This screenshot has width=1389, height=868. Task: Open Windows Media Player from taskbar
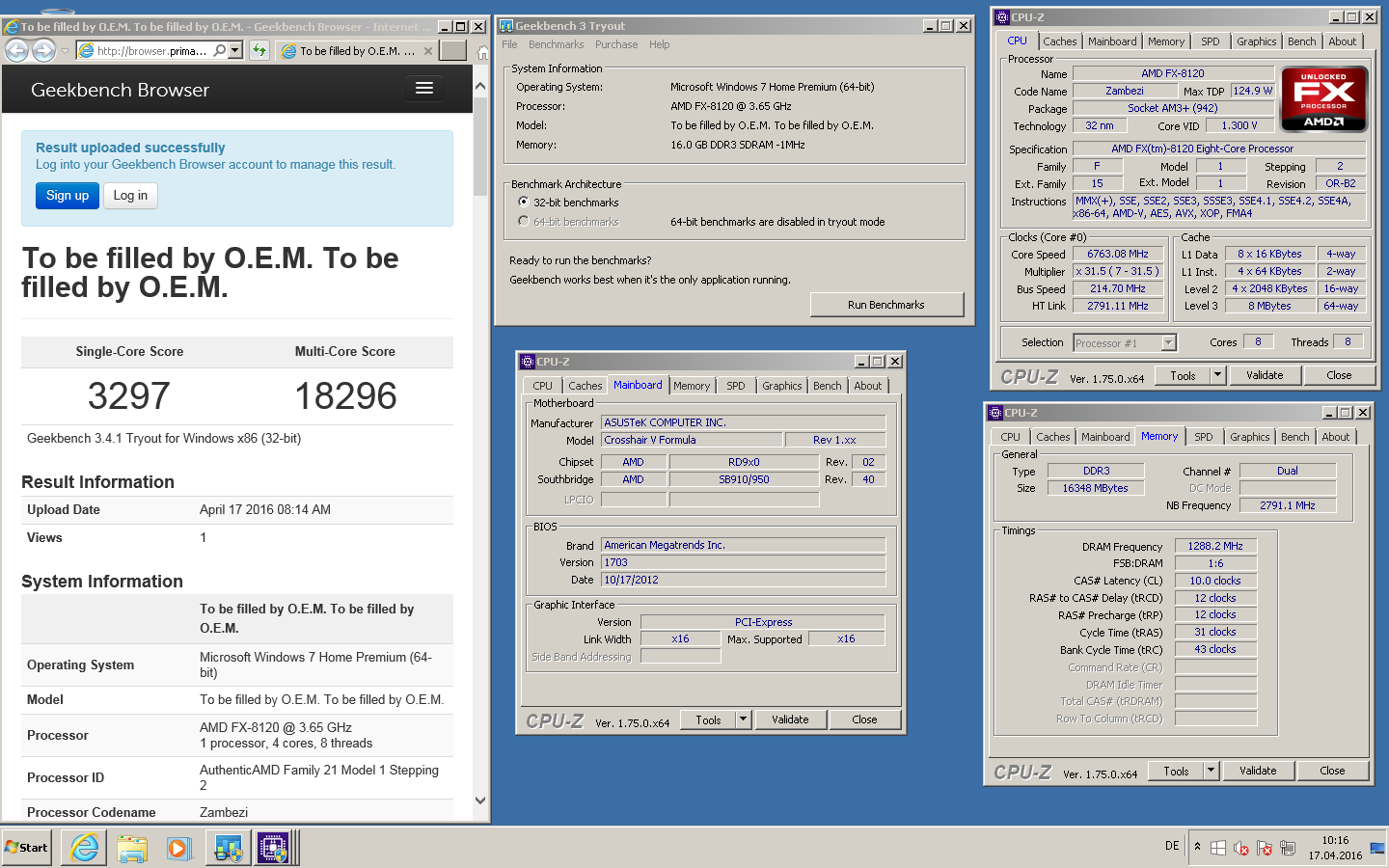click(x=178, y=848)
